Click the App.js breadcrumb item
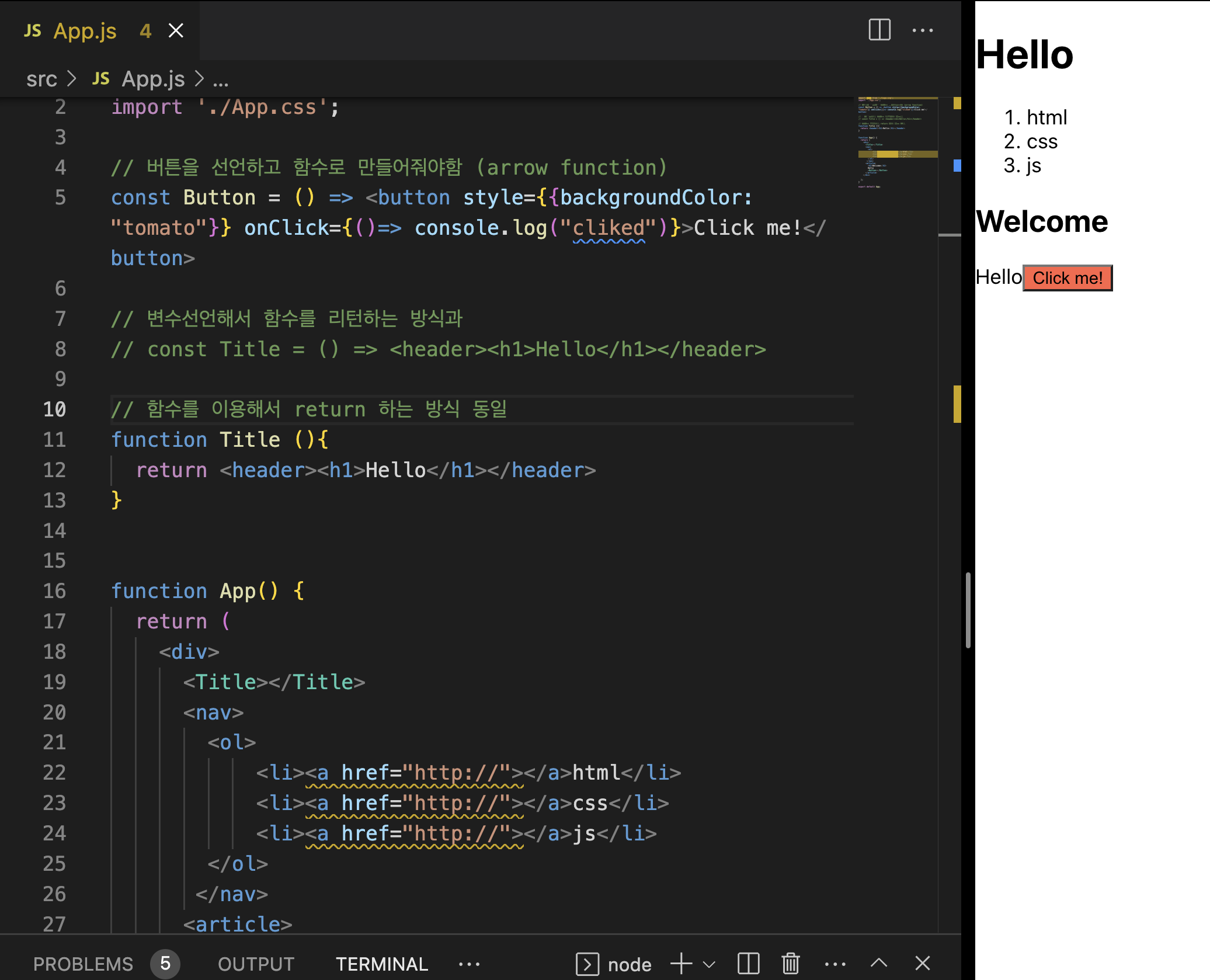 (153, 79)
